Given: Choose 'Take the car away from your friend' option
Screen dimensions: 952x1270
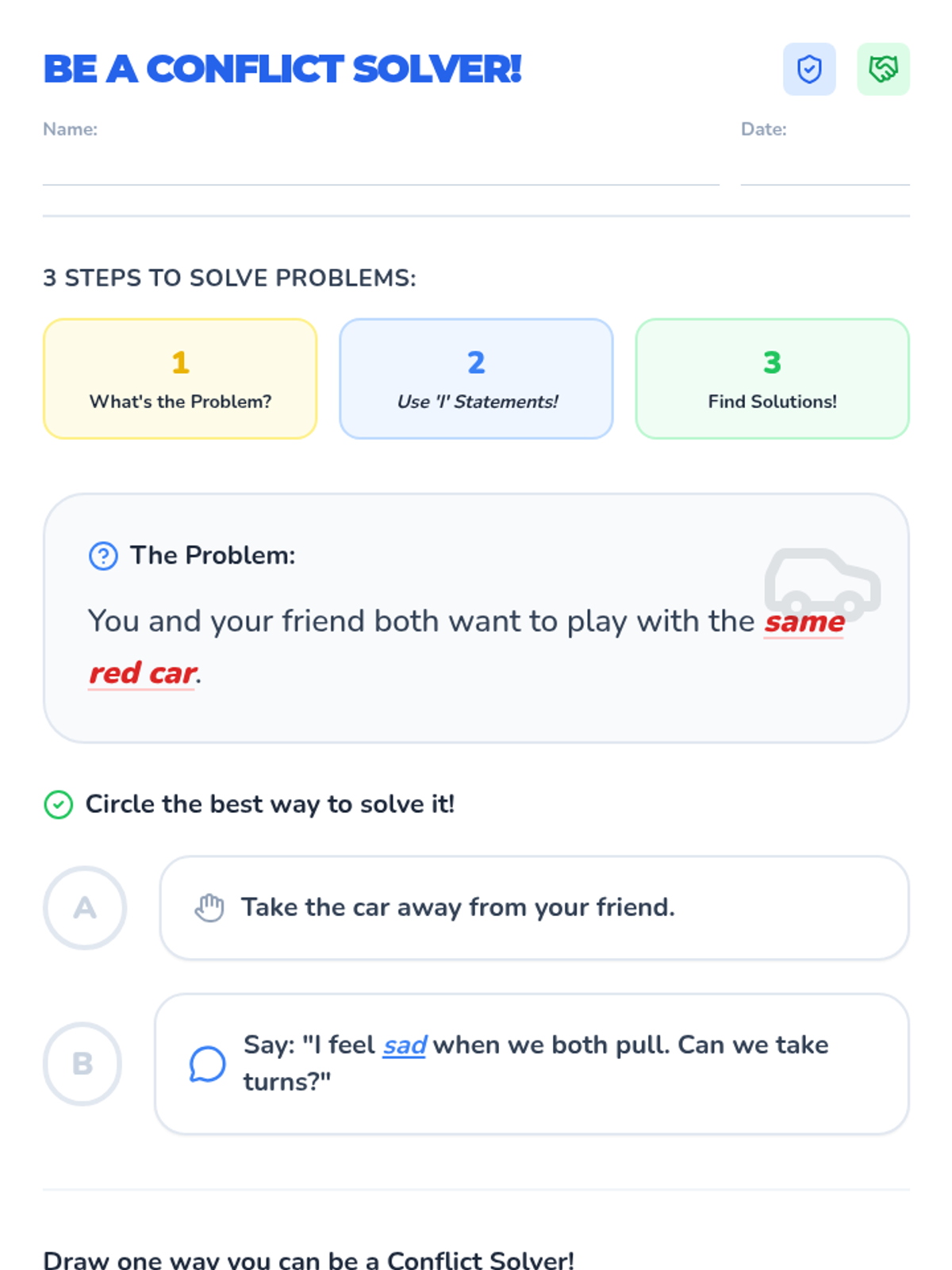Looking at the screenshot, I should (x=534, y=907).
